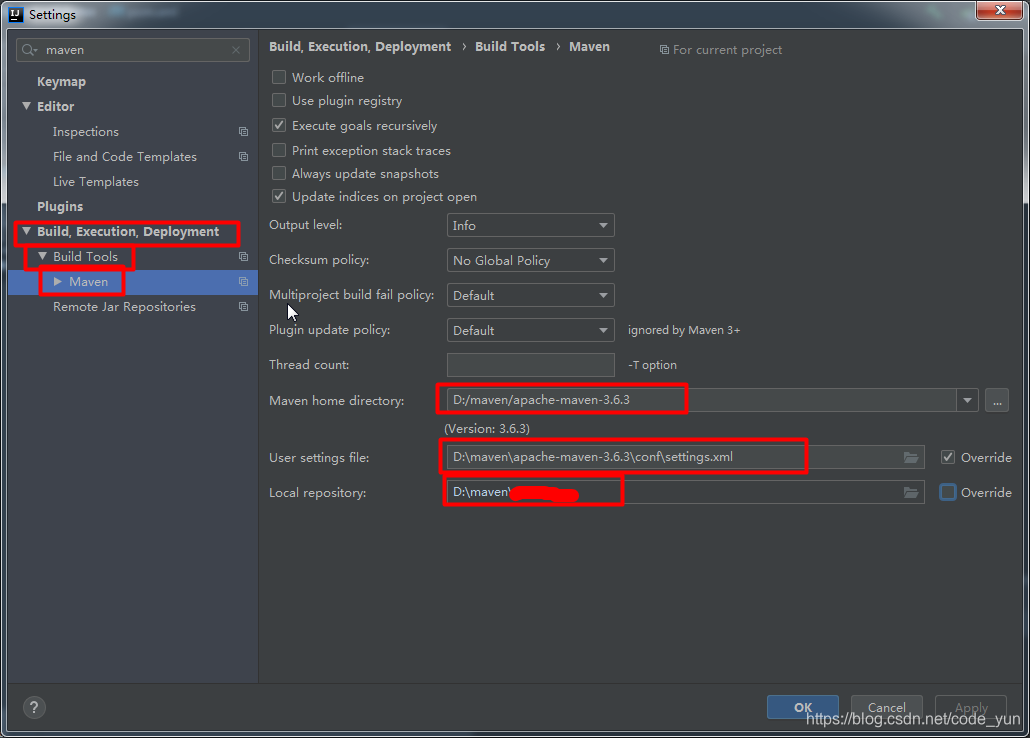Expand the Maven tree node
The height and width of the screenshot is (738, 1030).
[x=58, y=281]
